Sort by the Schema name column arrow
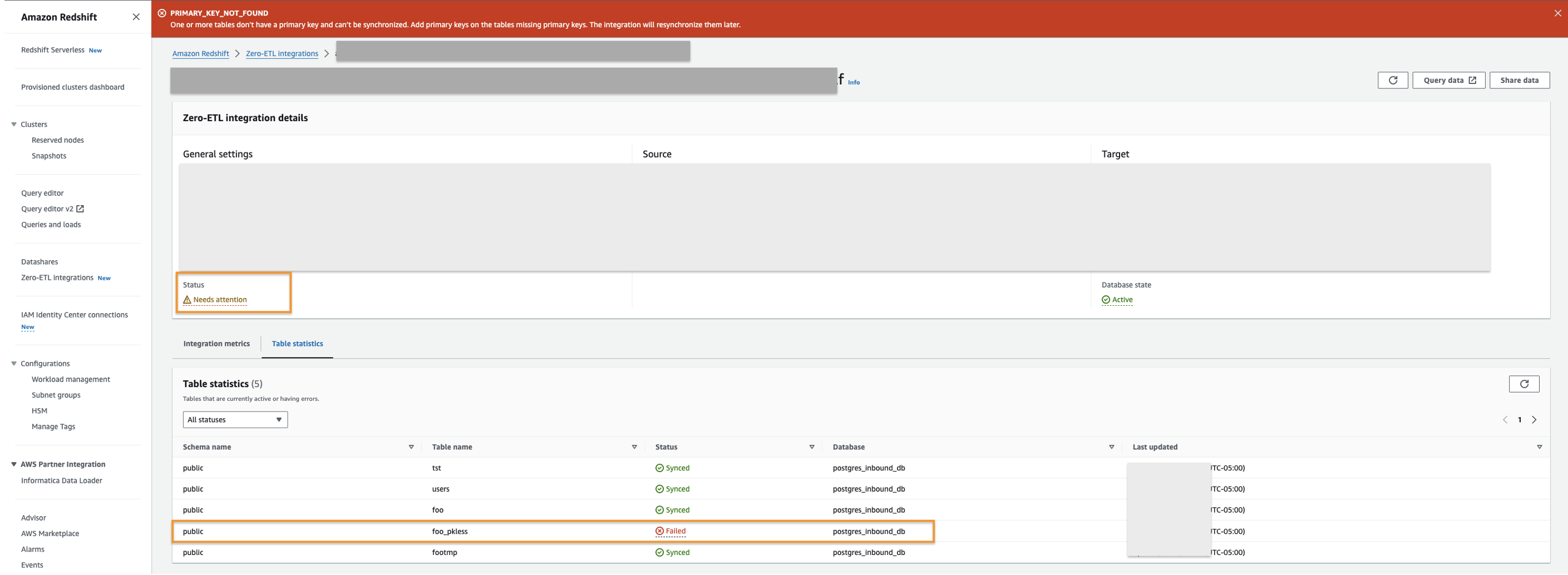This screenshot has height=575, width=1568. (x=412, y=447)
